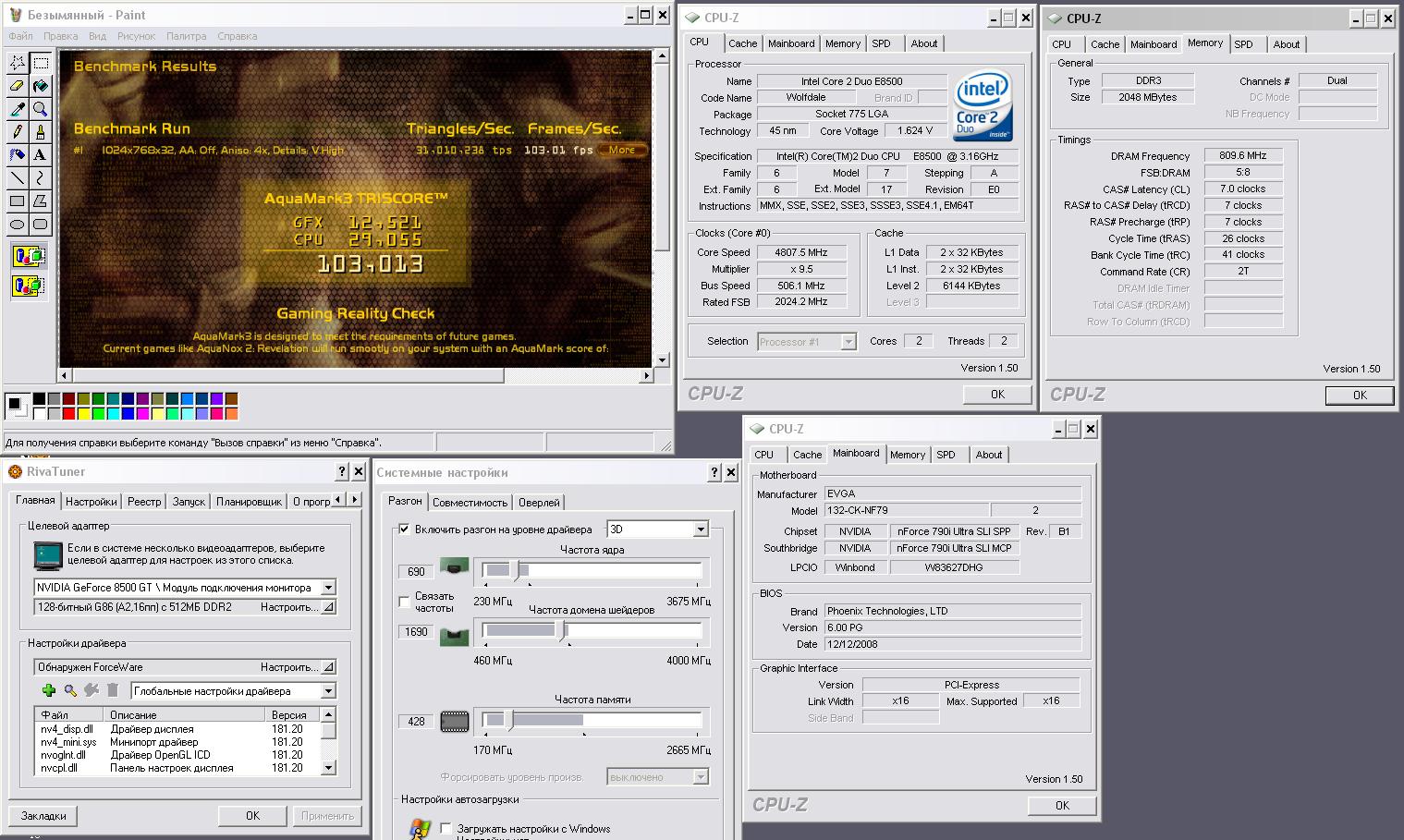Image resolution: width=1404 pixels, height=840 pixels.
Task: Click Закладки button in RivaTuner
Action: coord(43,816)
